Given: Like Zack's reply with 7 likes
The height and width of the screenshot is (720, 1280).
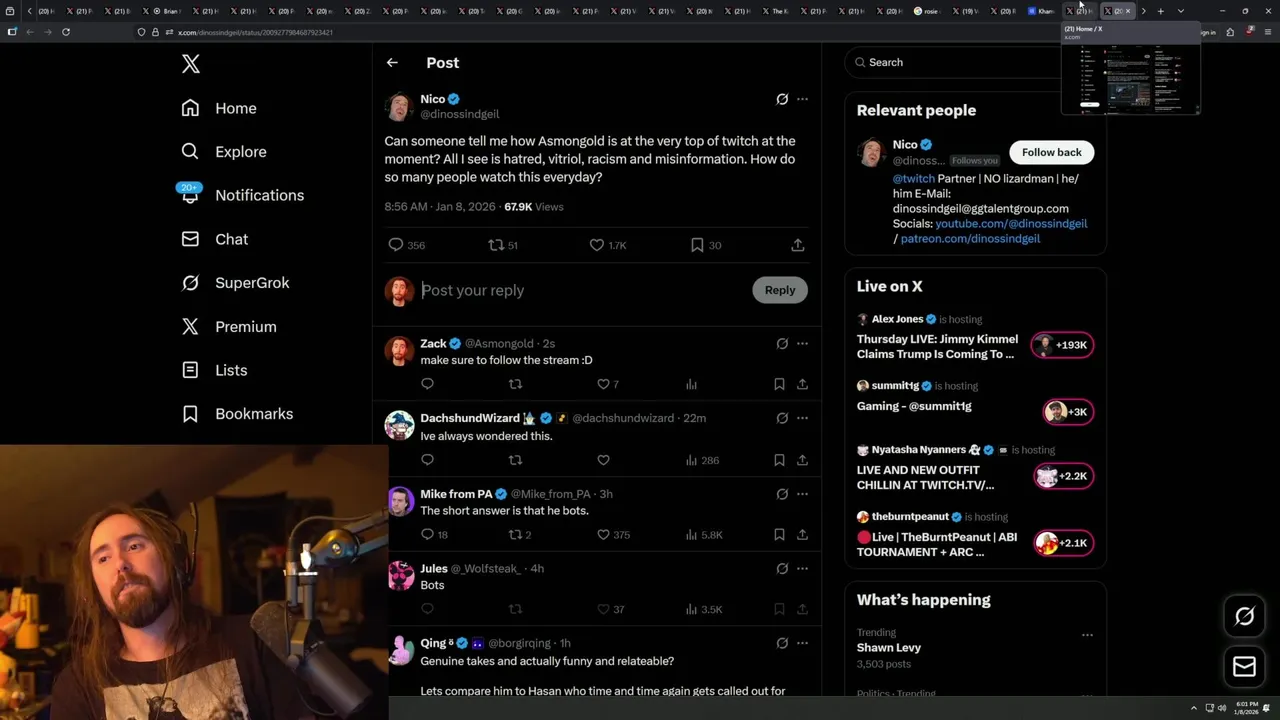Looking at the screenshot, I should click(x=608, y=384).
